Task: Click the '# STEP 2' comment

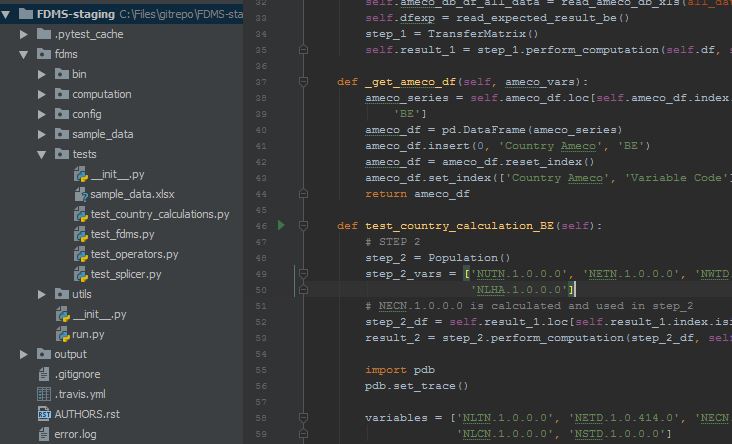Action: click(393, 242)
